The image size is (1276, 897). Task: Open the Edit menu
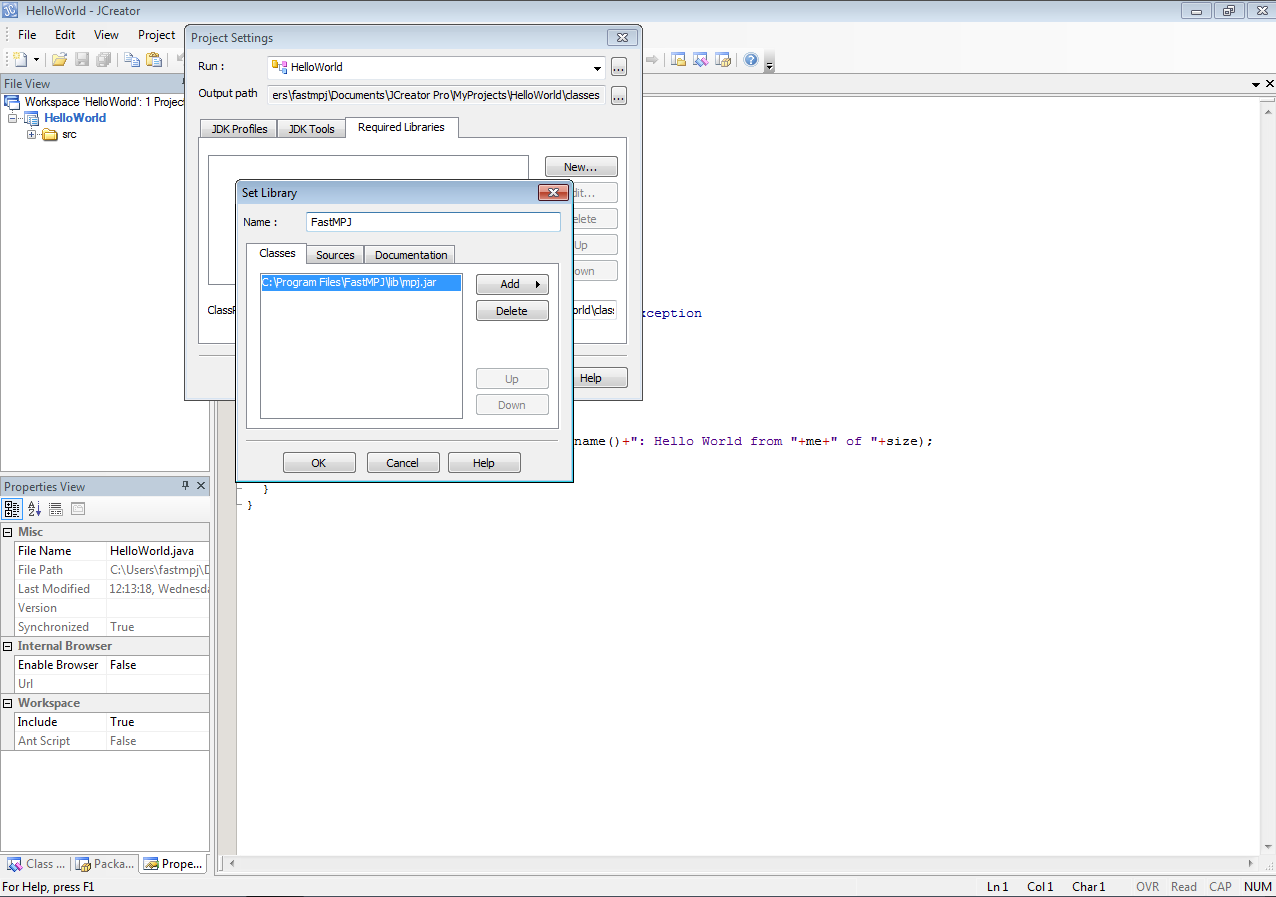tap(65, 35)
